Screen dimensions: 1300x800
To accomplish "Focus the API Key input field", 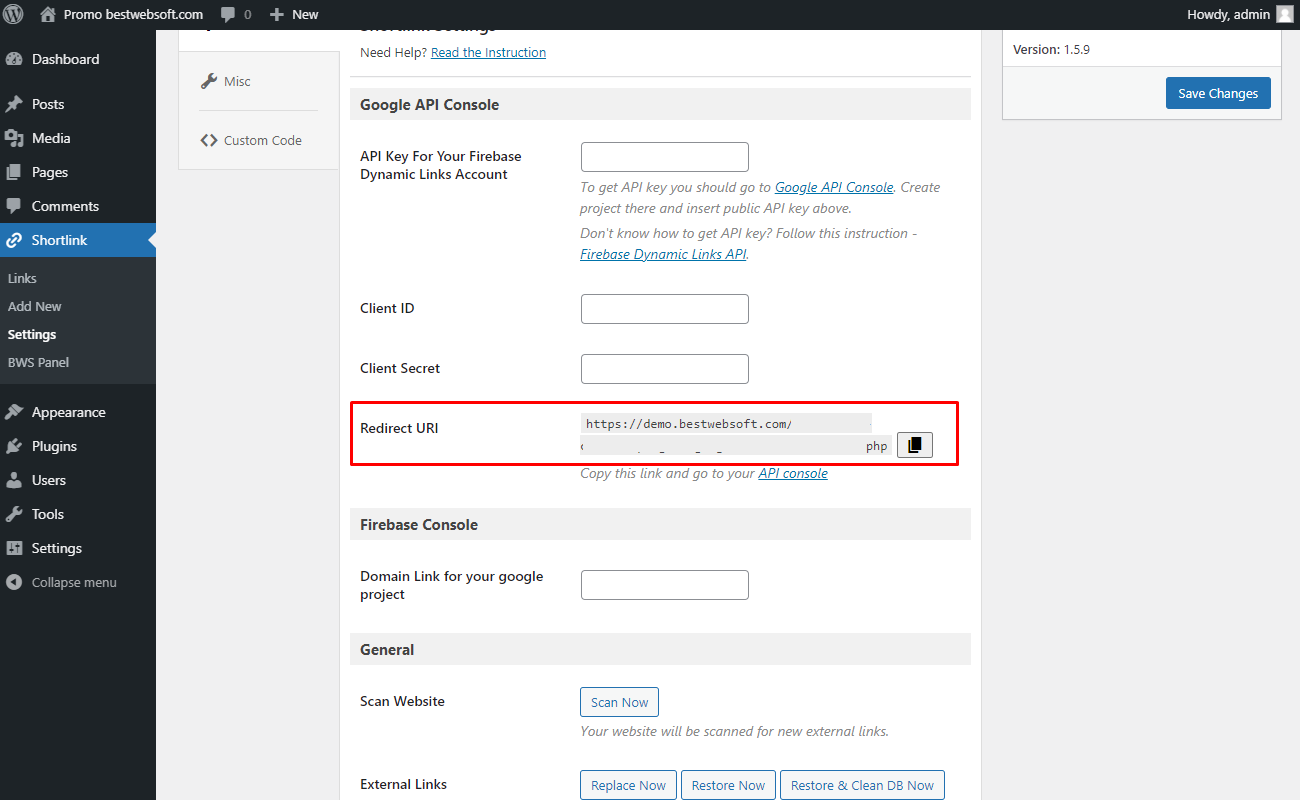I will coord(665,157).
